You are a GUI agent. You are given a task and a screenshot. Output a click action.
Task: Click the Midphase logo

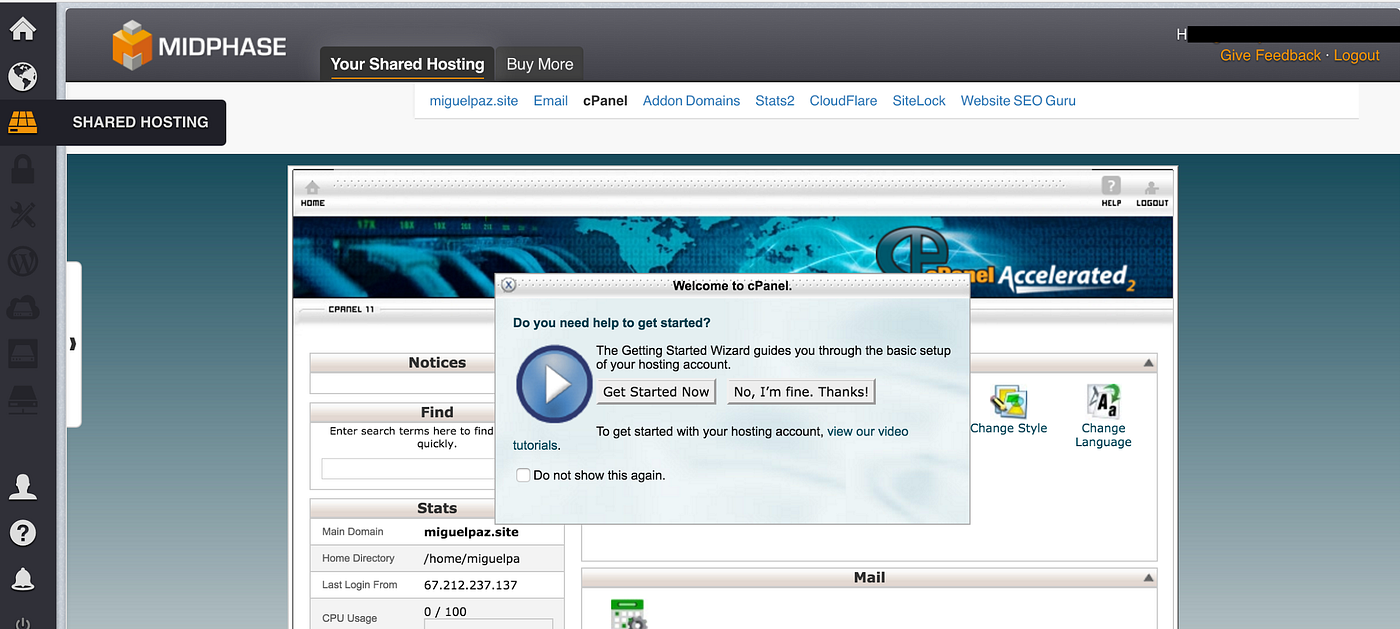click(199, 46)
